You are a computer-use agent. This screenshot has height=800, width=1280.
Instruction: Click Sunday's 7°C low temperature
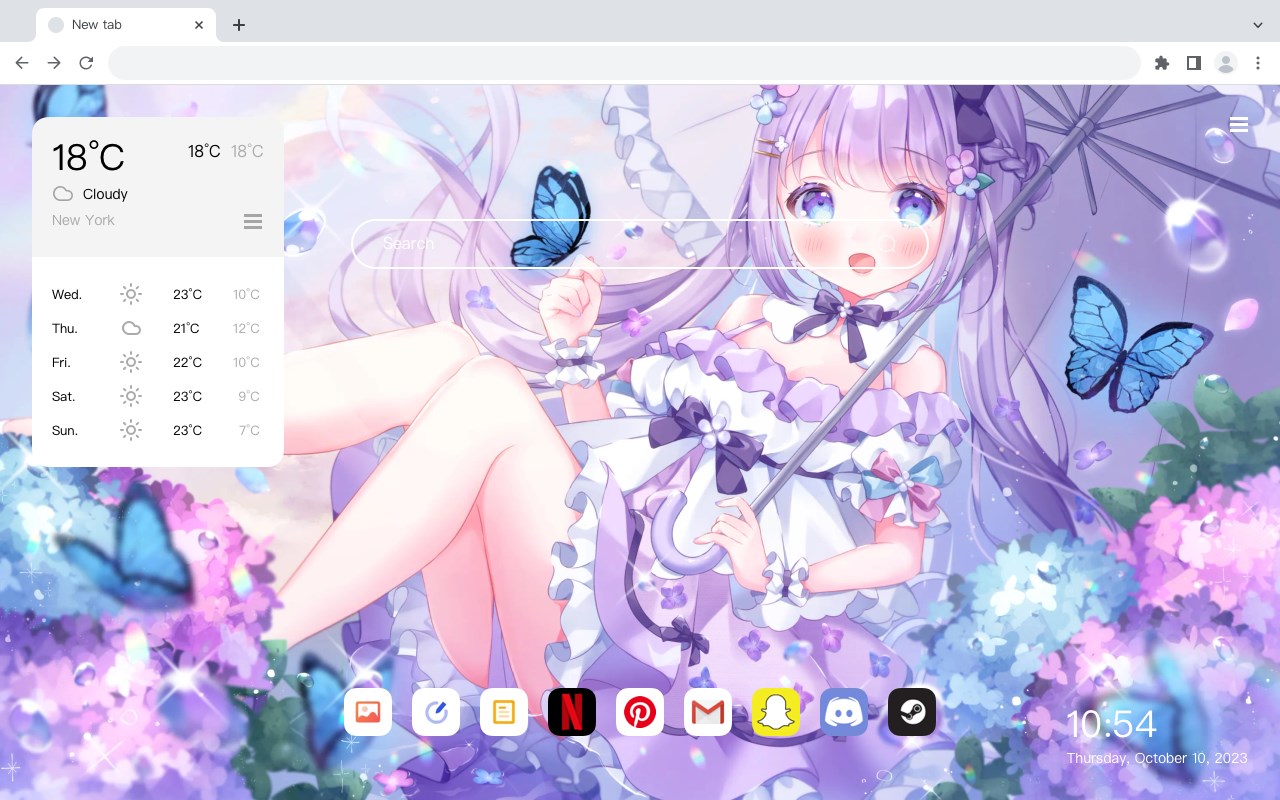tap(249, 430)
